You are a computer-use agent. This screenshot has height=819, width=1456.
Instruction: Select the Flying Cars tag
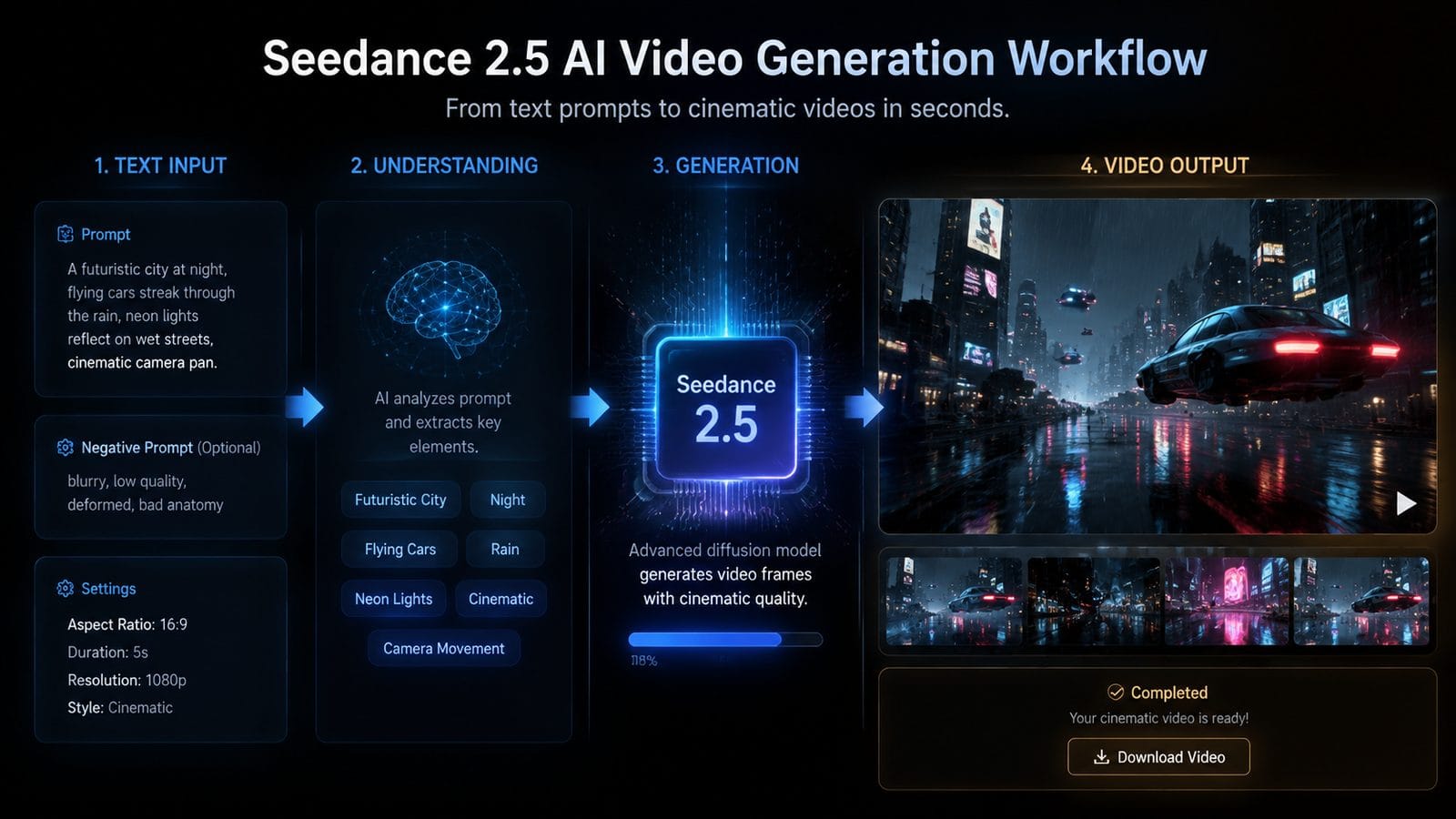click(400, 550)
